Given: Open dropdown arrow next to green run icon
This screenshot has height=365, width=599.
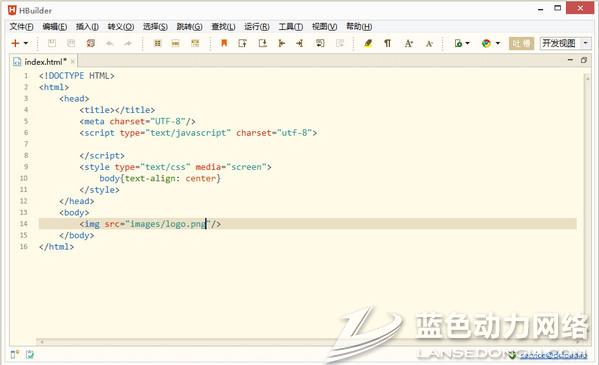Looking at the screenshot, I should (468, 43).
